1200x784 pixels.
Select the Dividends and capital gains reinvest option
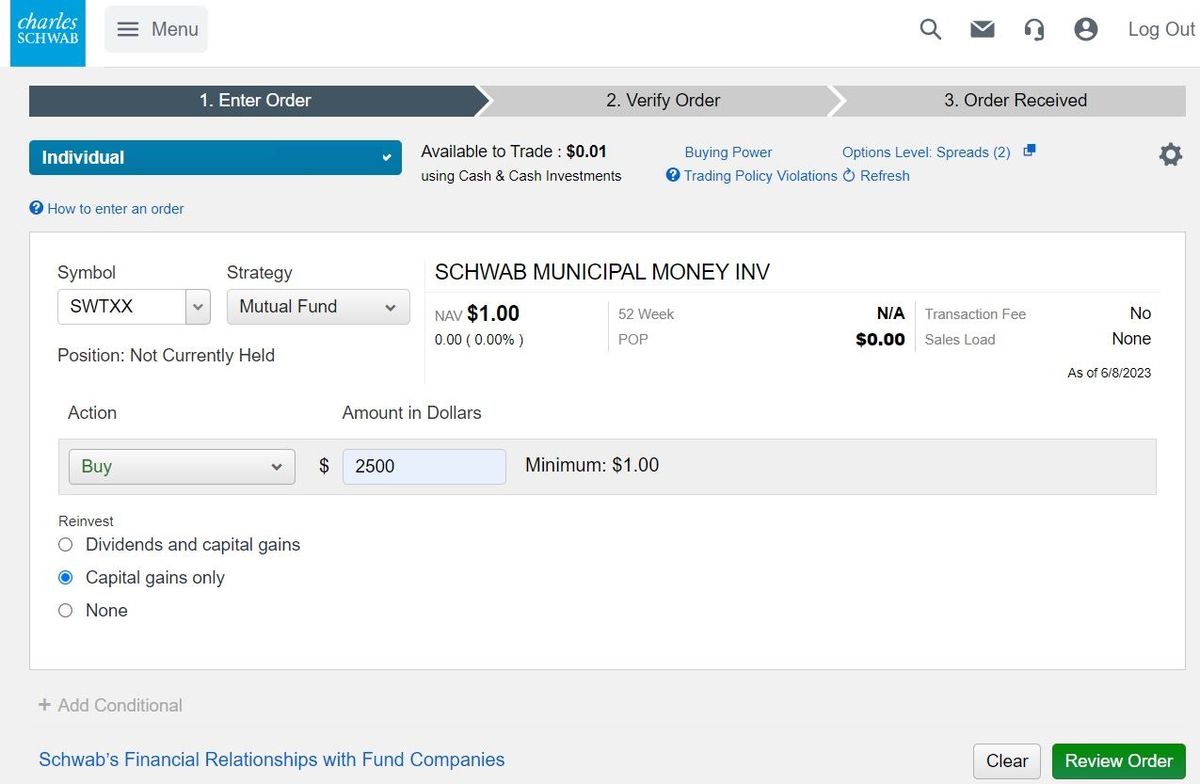coord(65,544)
